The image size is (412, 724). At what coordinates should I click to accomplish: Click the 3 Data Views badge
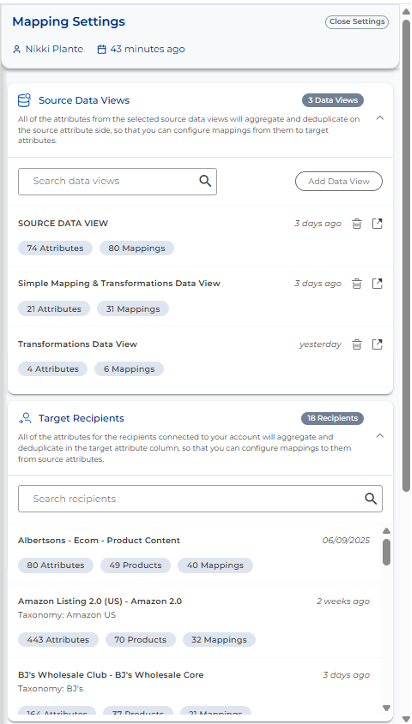[x=333, y=100]
